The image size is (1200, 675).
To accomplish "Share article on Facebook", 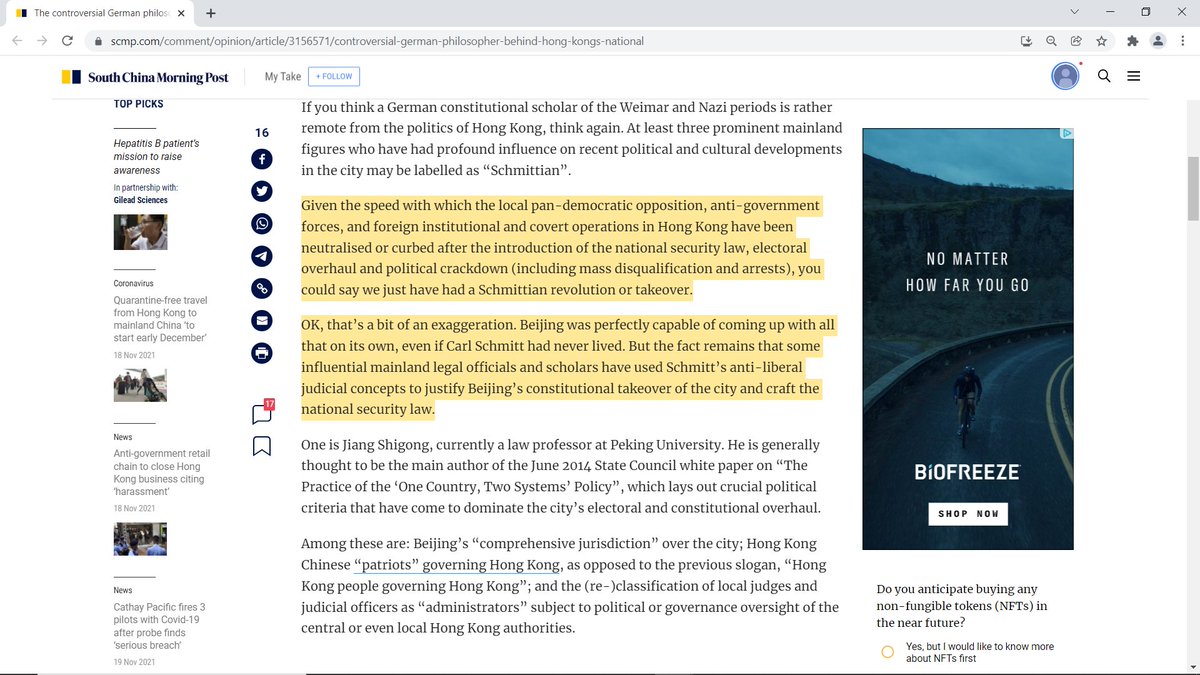I will point(262,160).
